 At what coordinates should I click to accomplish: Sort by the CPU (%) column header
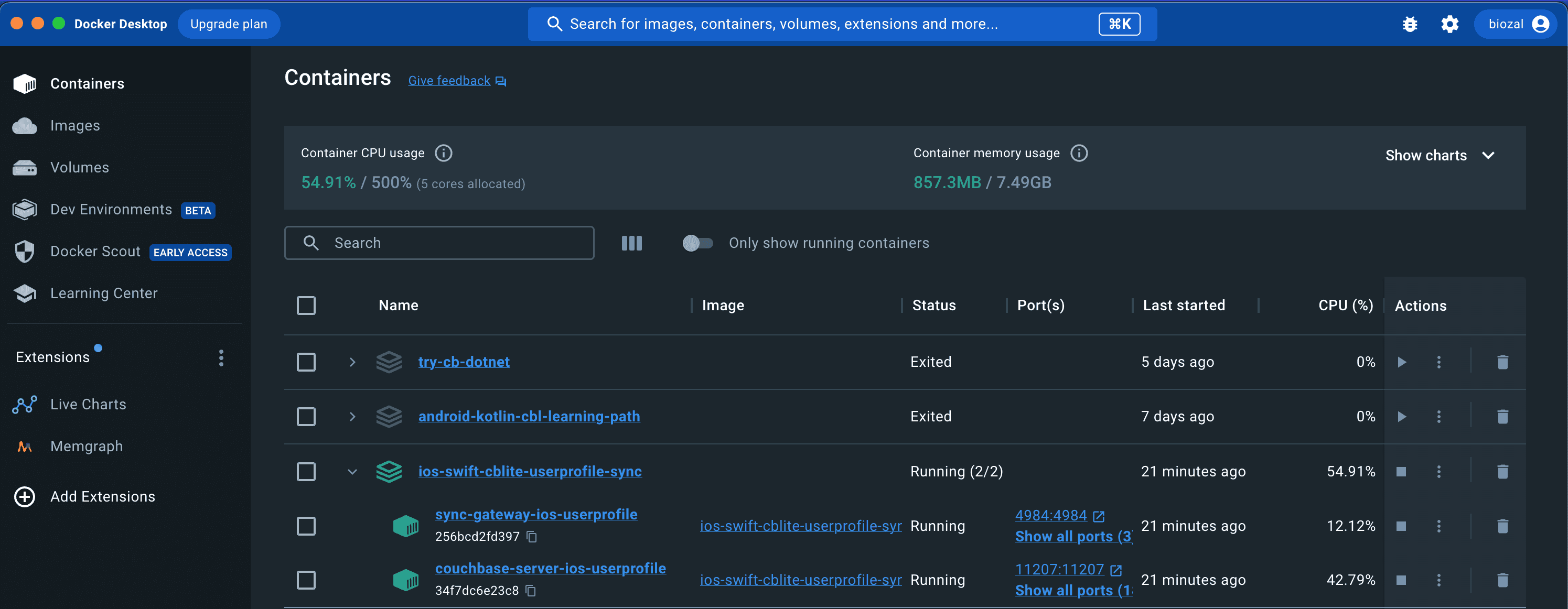pos(1346,306)
